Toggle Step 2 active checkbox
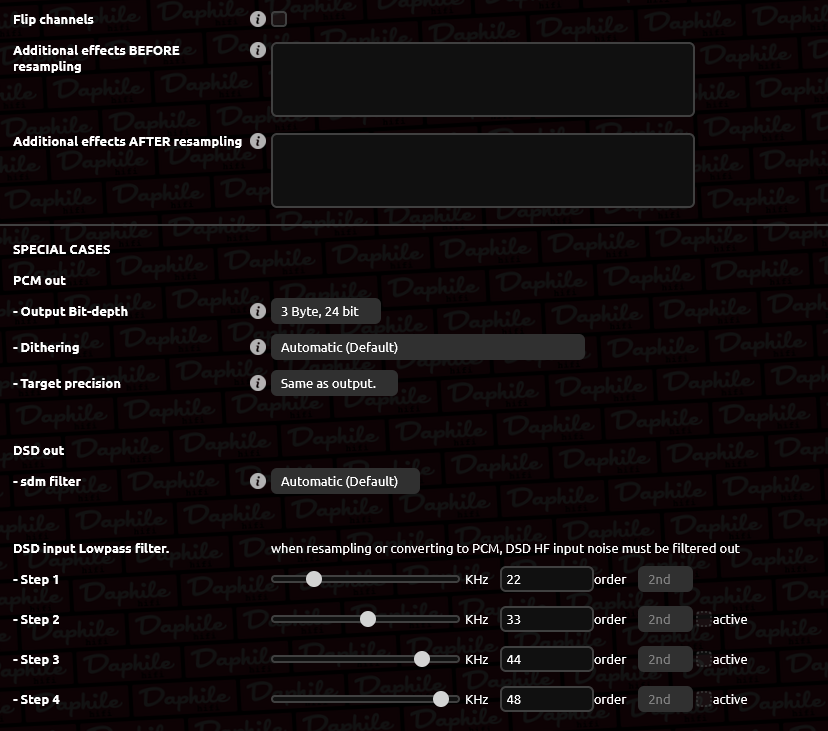The height and width of the screenshot is (731, 828). pyautogui.click(x=703, y=619)
